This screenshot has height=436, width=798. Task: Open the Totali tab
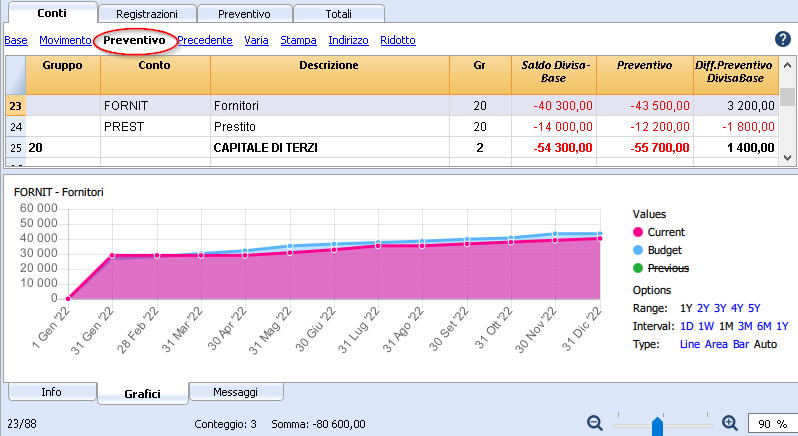(x=338, y=14)
